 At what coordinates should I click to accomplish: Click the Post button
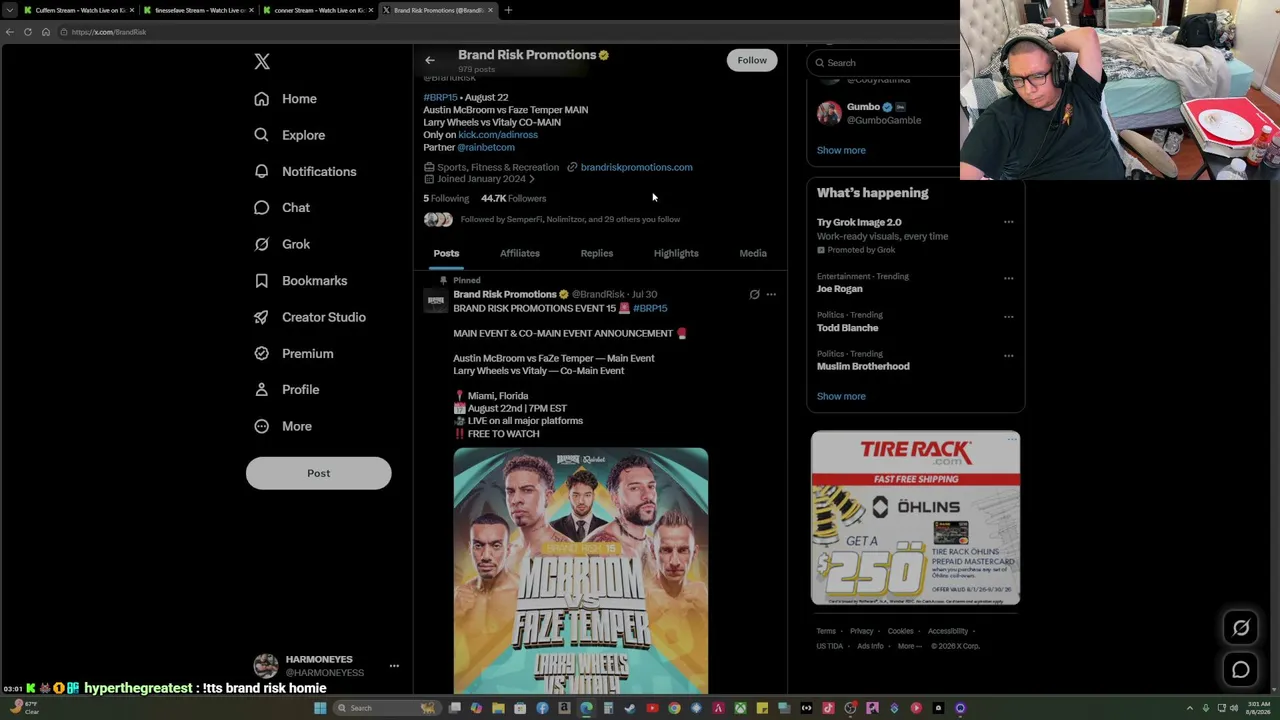318,473
